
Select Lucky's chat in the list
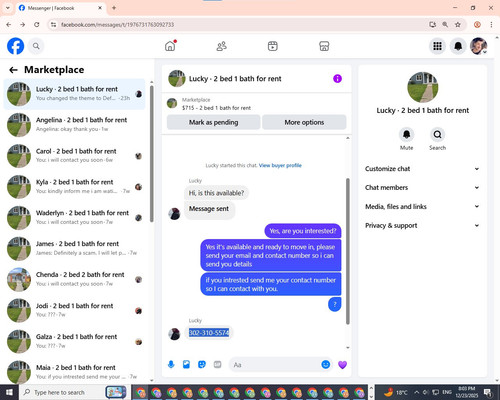point(74,94)
